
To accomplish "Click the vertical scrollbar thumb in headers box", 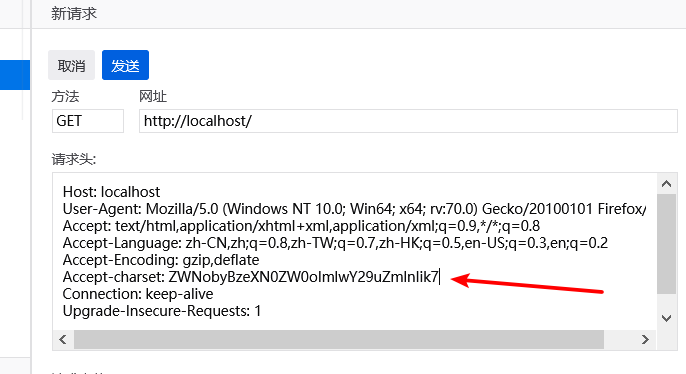I will tap(666, 244).
